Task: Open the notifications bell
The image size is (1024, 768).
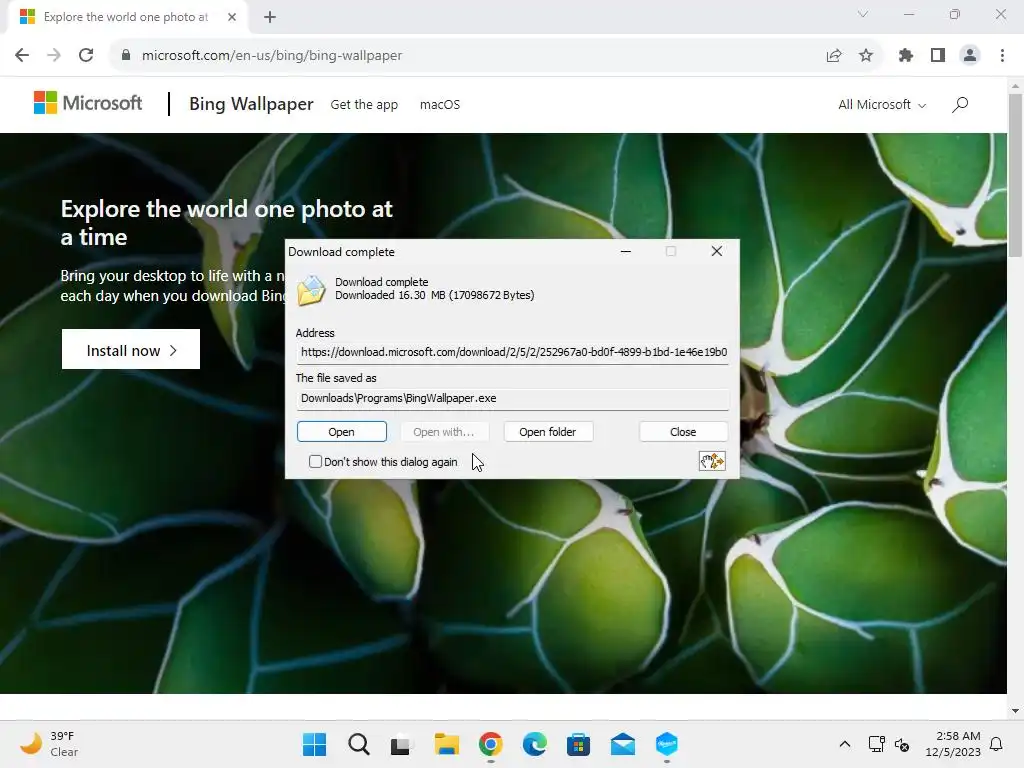Action: (997, 744)
